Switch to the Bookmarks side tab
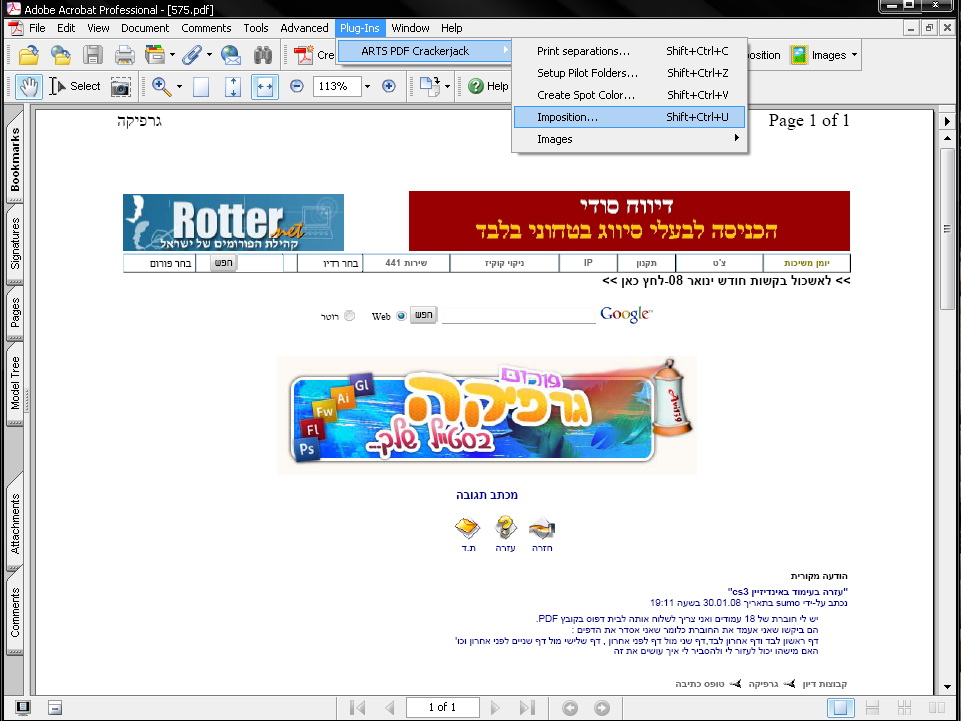 pyautogui.click(x=15, y=160)
